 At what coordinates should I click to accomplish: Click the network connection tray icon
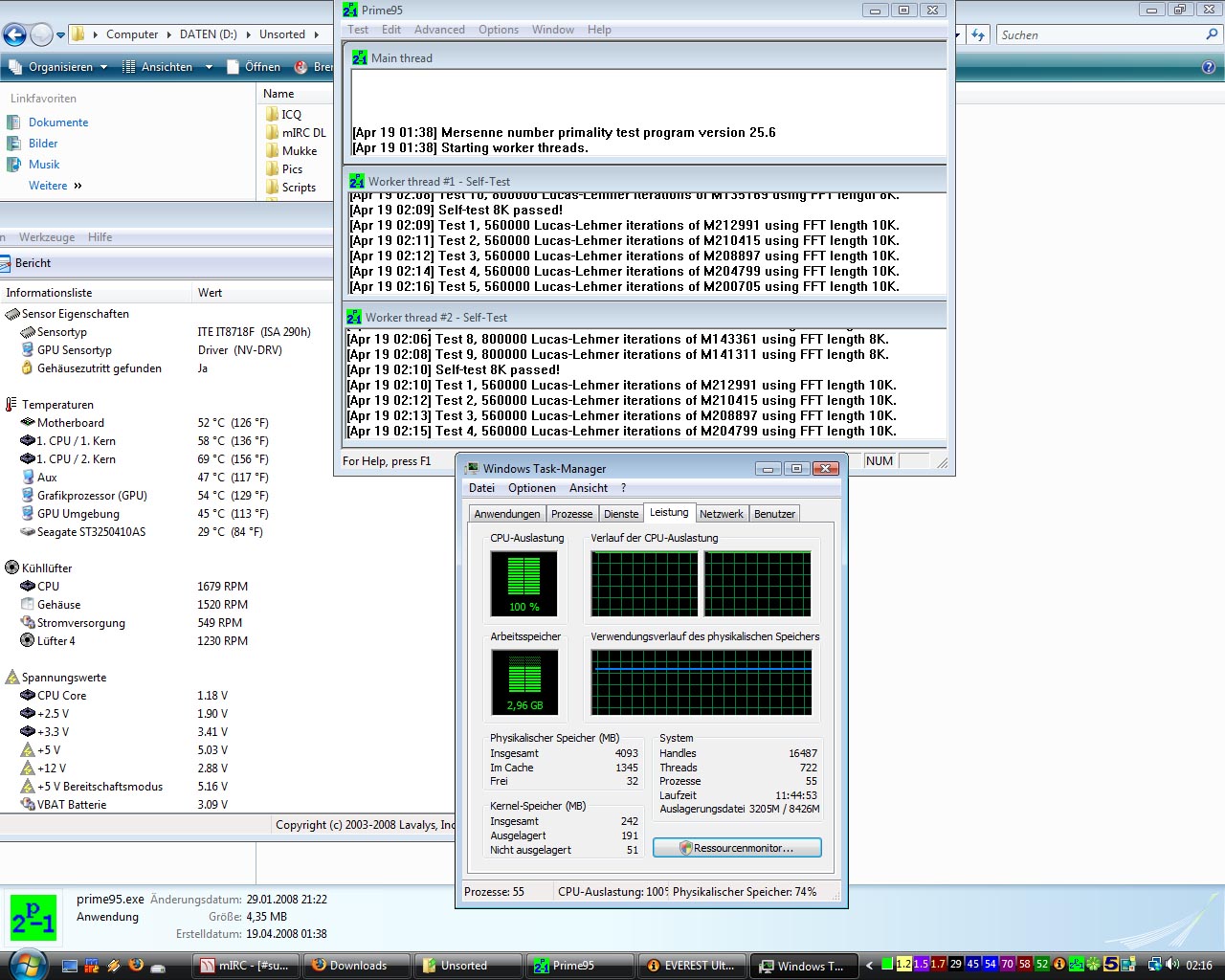1155,965
